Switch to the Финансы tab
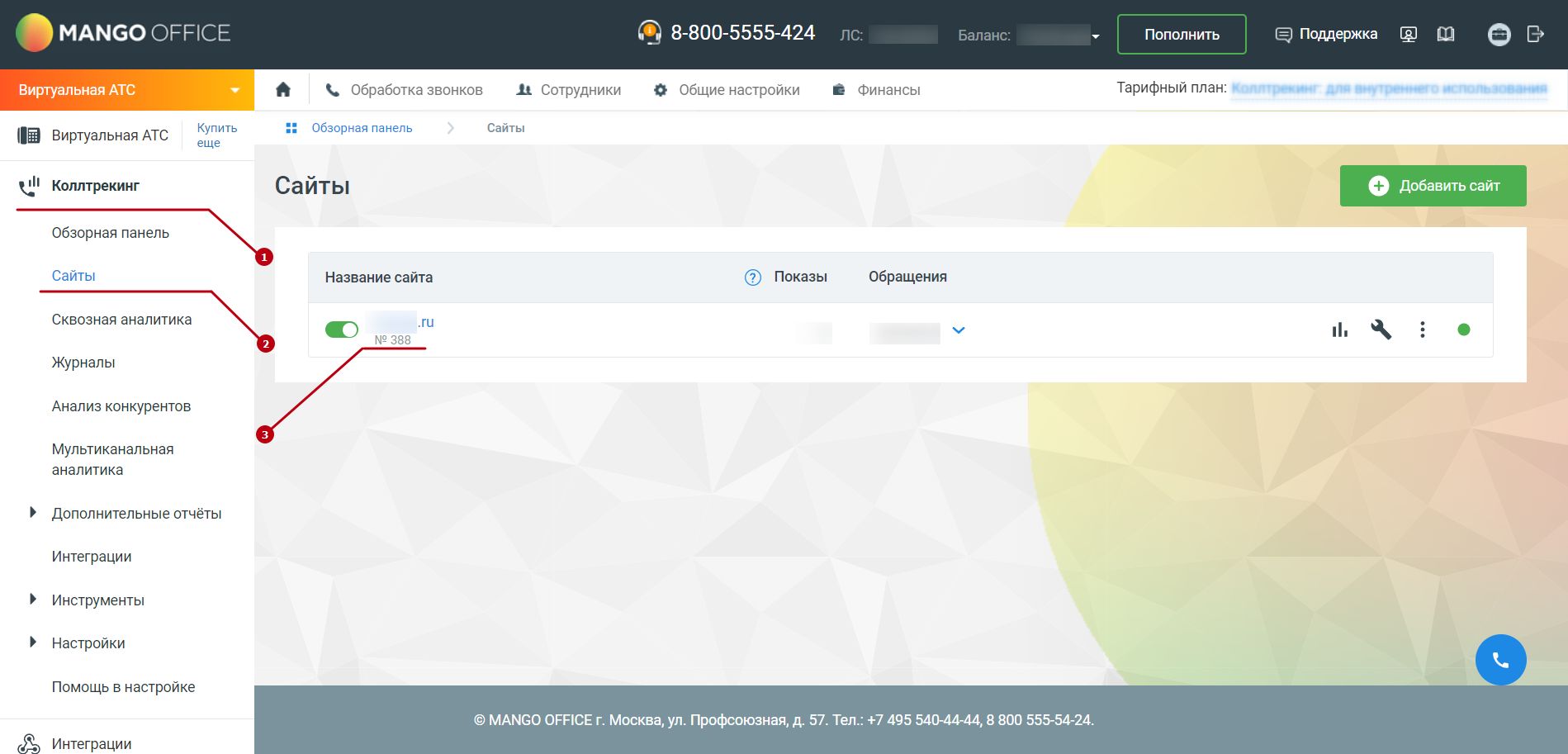The image size is (1568, 754). click(x=888, y=89)
